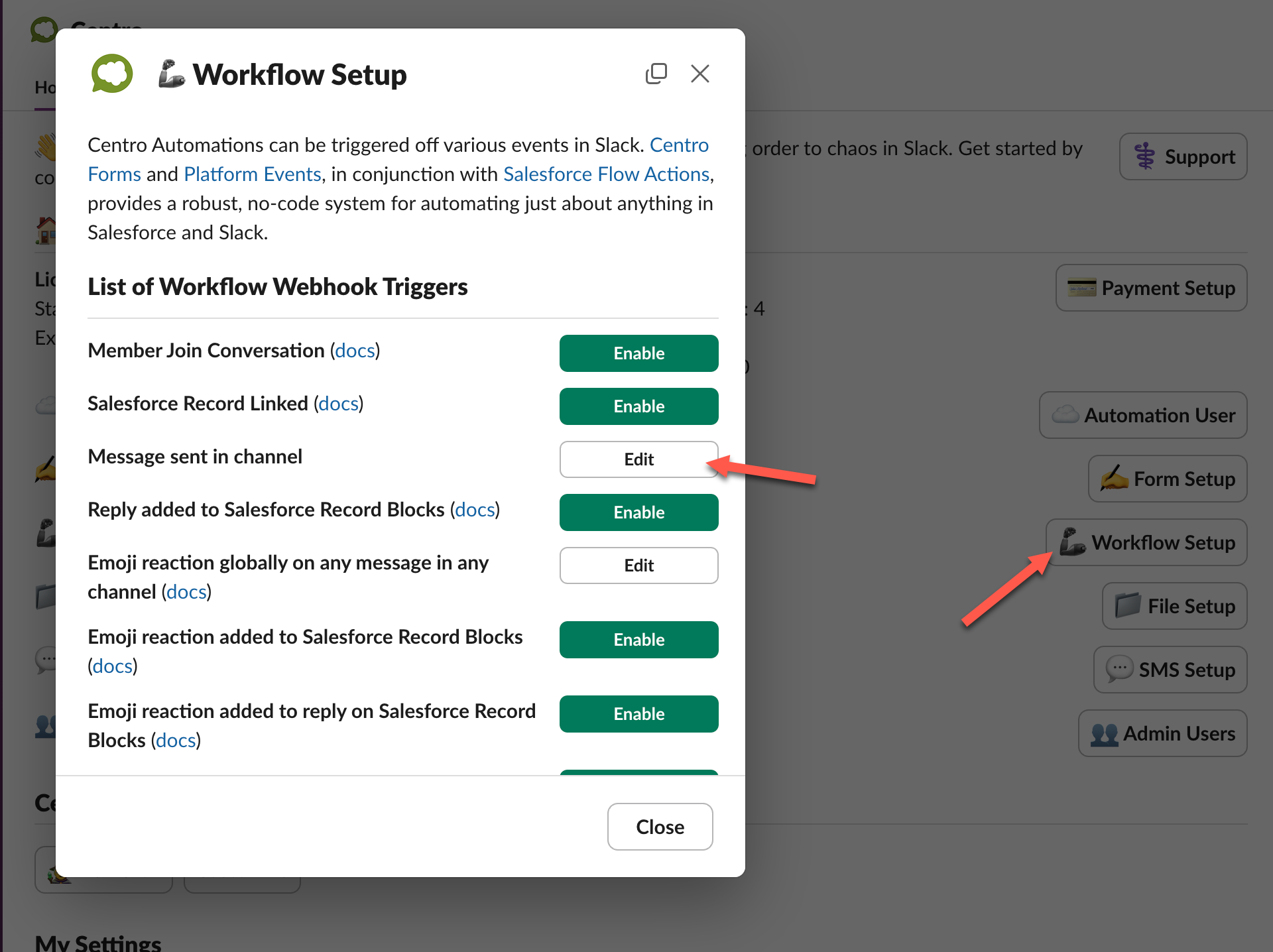Open SMS Setup with speech bubble icon
The image size is (1273, 952).
pos(1170,670)
